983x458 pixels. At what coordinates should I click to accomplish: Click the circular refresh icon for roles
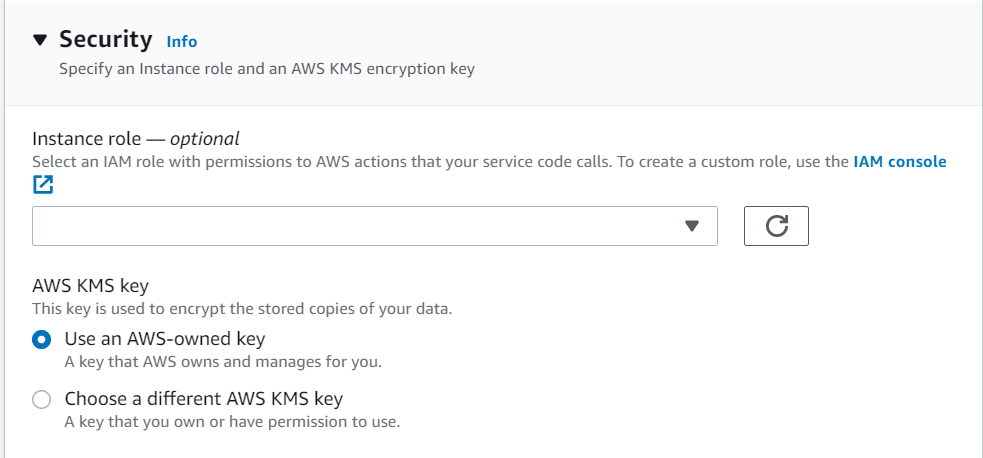pyautogui.click(x=776, y=226)
